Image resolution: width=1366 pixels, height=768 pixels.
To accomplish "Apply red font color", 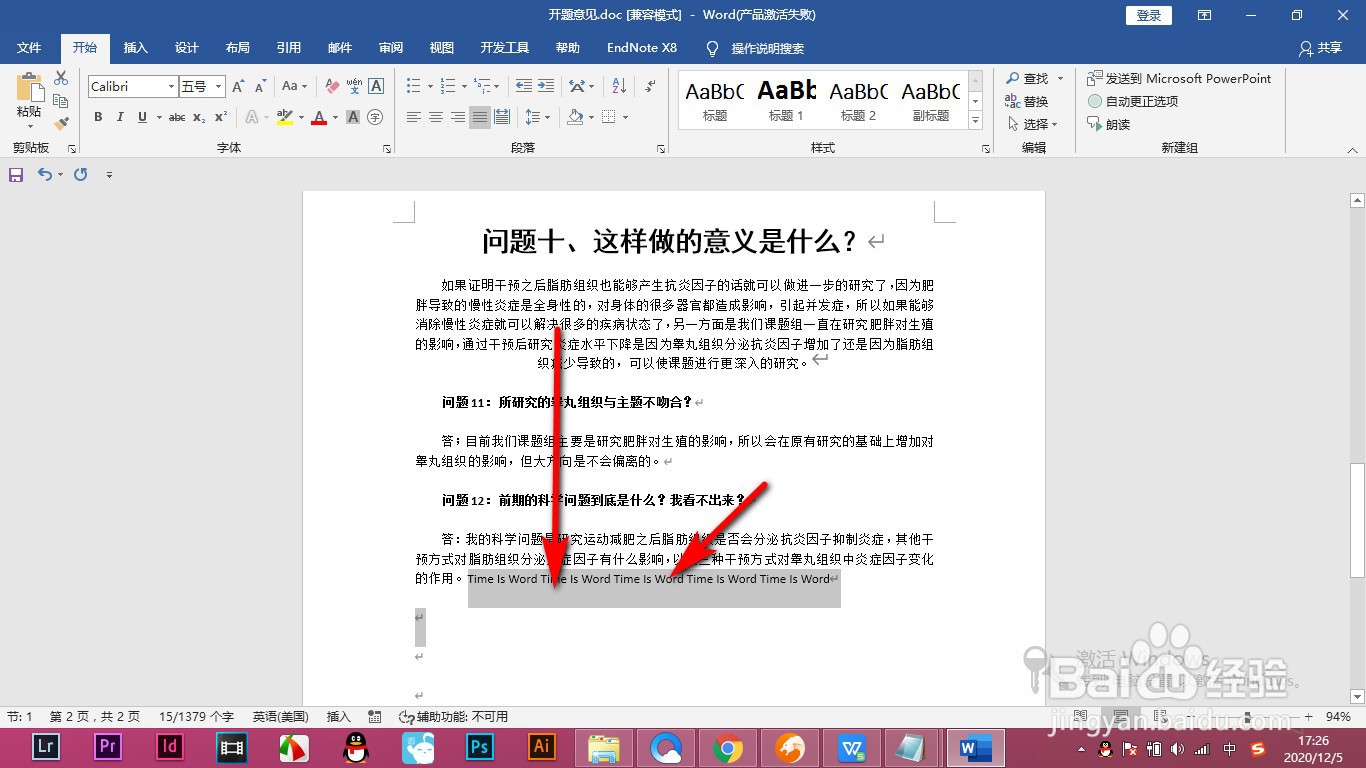I will (x=319, y=117).
